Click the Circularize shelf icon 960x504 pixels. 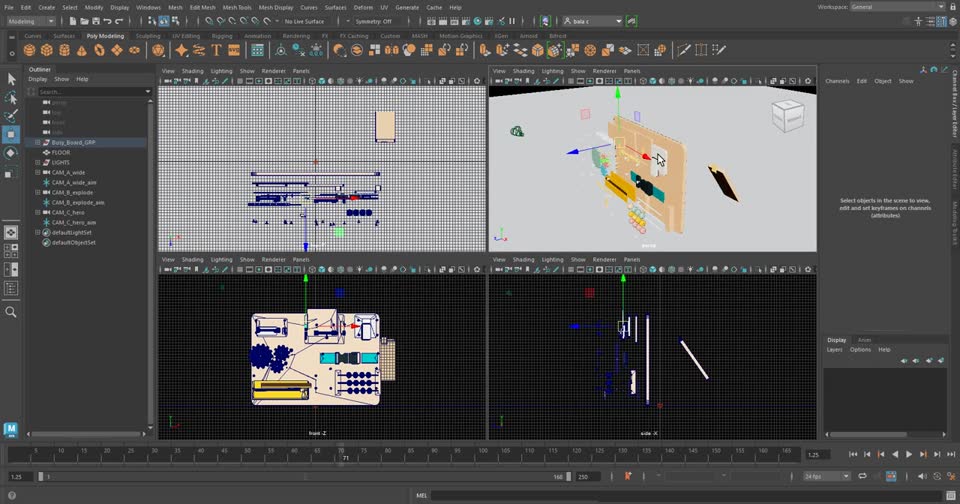point(590,50)
